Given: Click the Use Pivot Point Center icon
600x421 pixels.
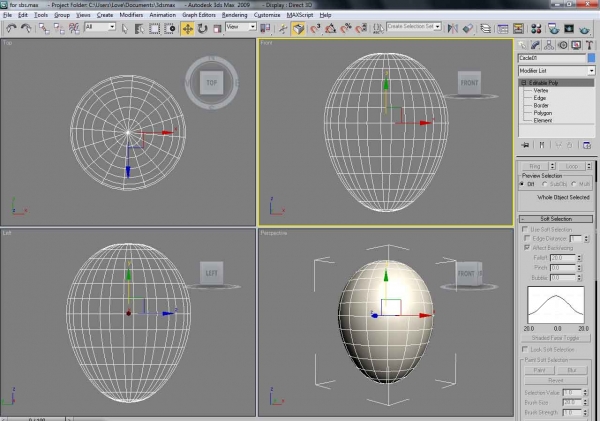Looking at the screenshot, I should [x=265, y=29].
